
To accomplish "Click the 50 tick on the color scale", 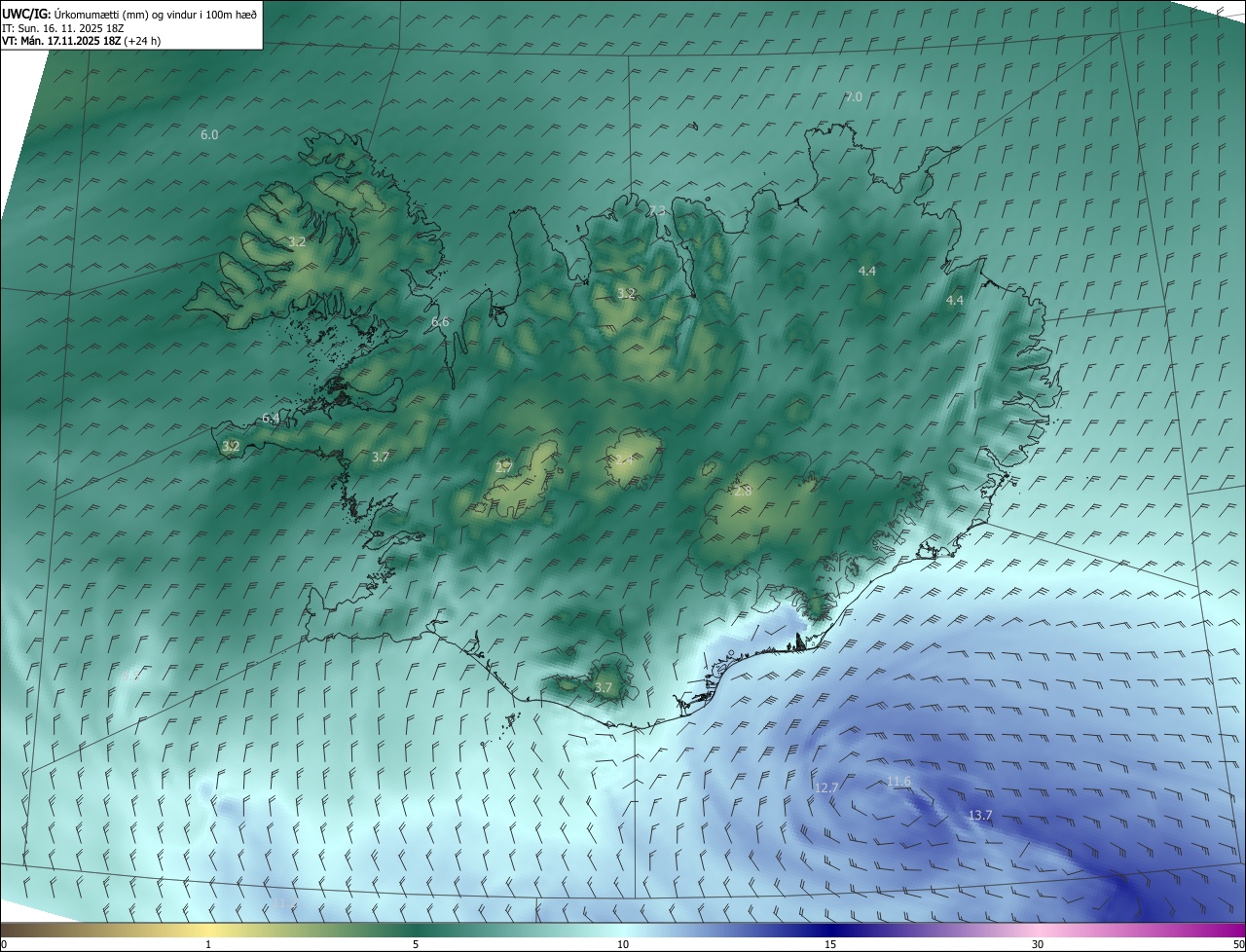I will [x=1238, y=944].
